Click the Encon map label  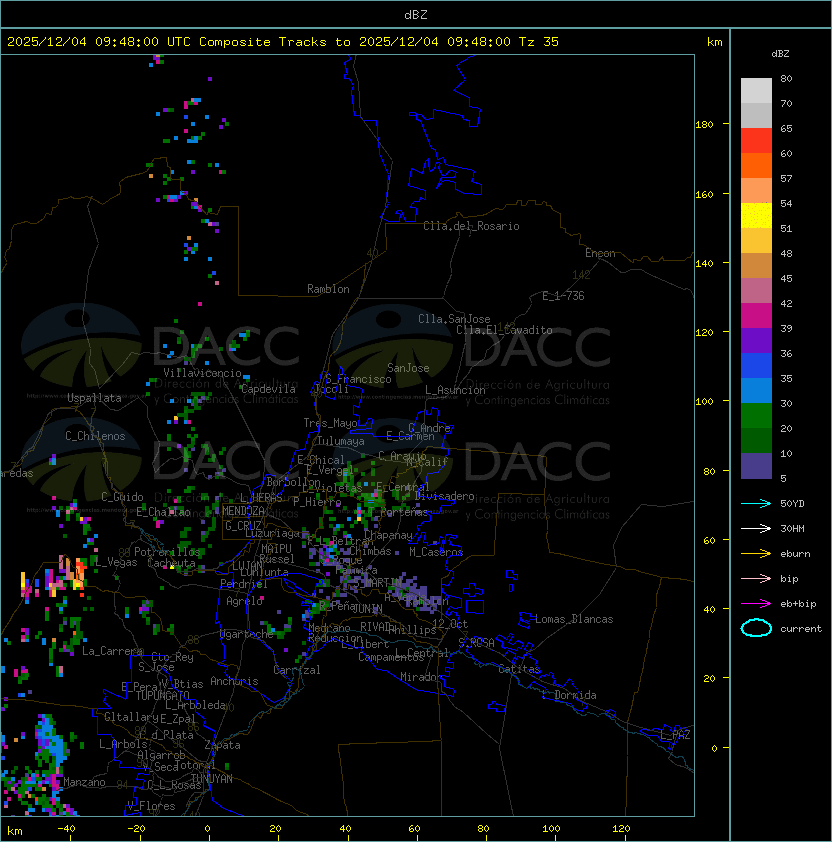coord(600,253)
